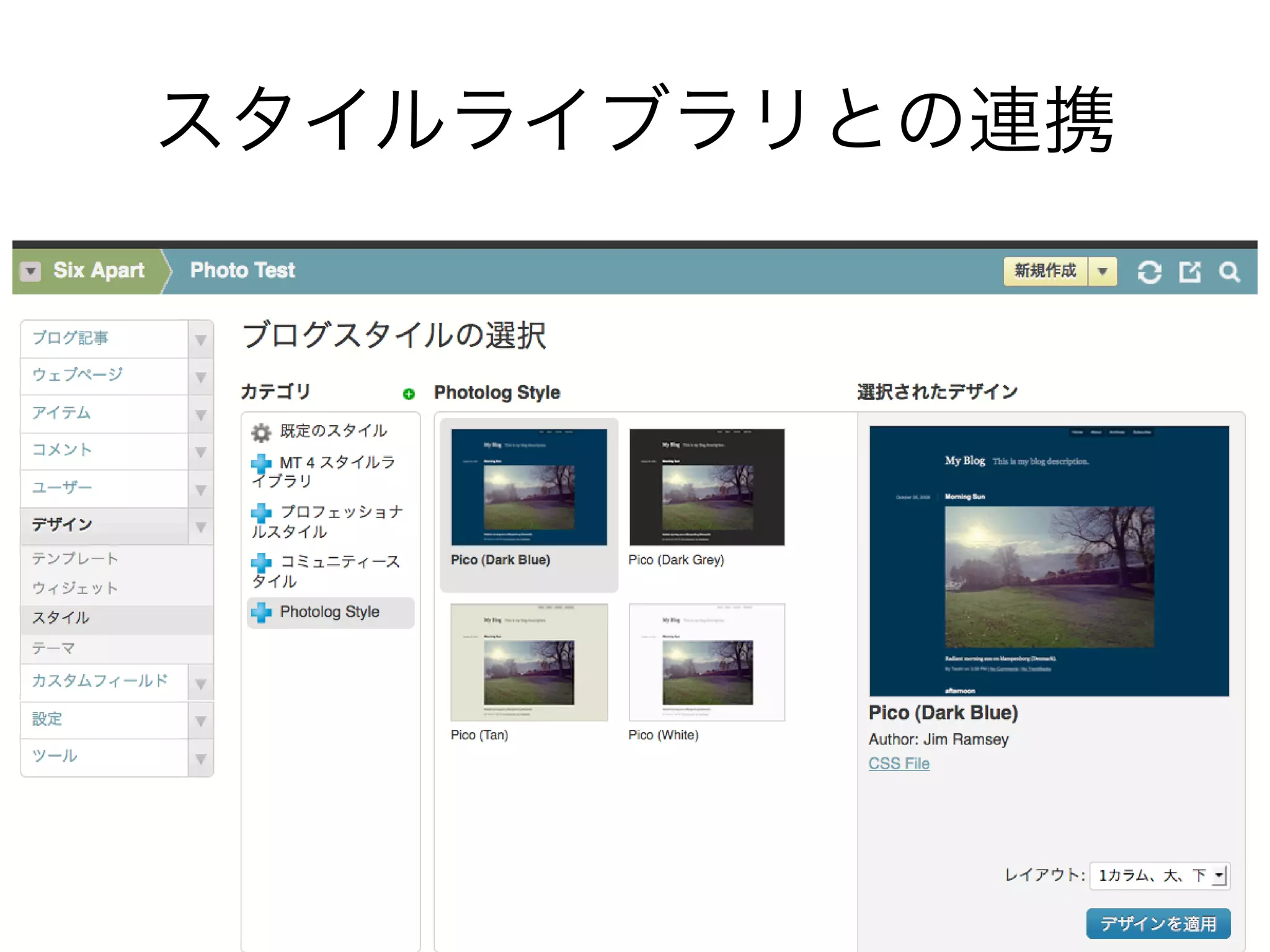Open the テンプレート submenu item

(x=75, y=558)
